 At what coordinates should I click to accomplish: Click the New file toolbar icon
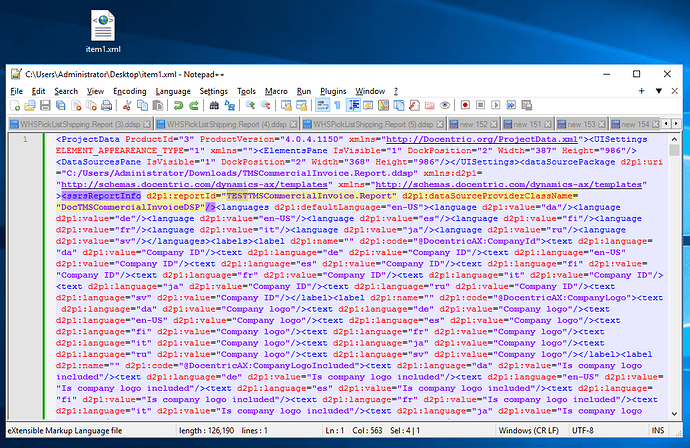pos(16,105)
